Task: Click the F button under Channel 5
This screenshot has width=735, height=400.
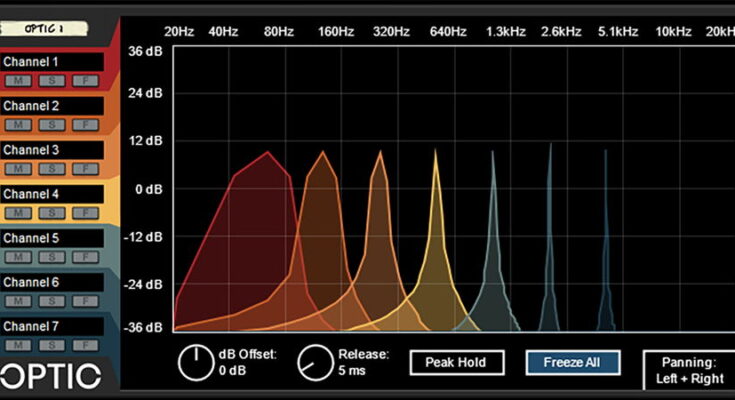Action: [86, 257]
